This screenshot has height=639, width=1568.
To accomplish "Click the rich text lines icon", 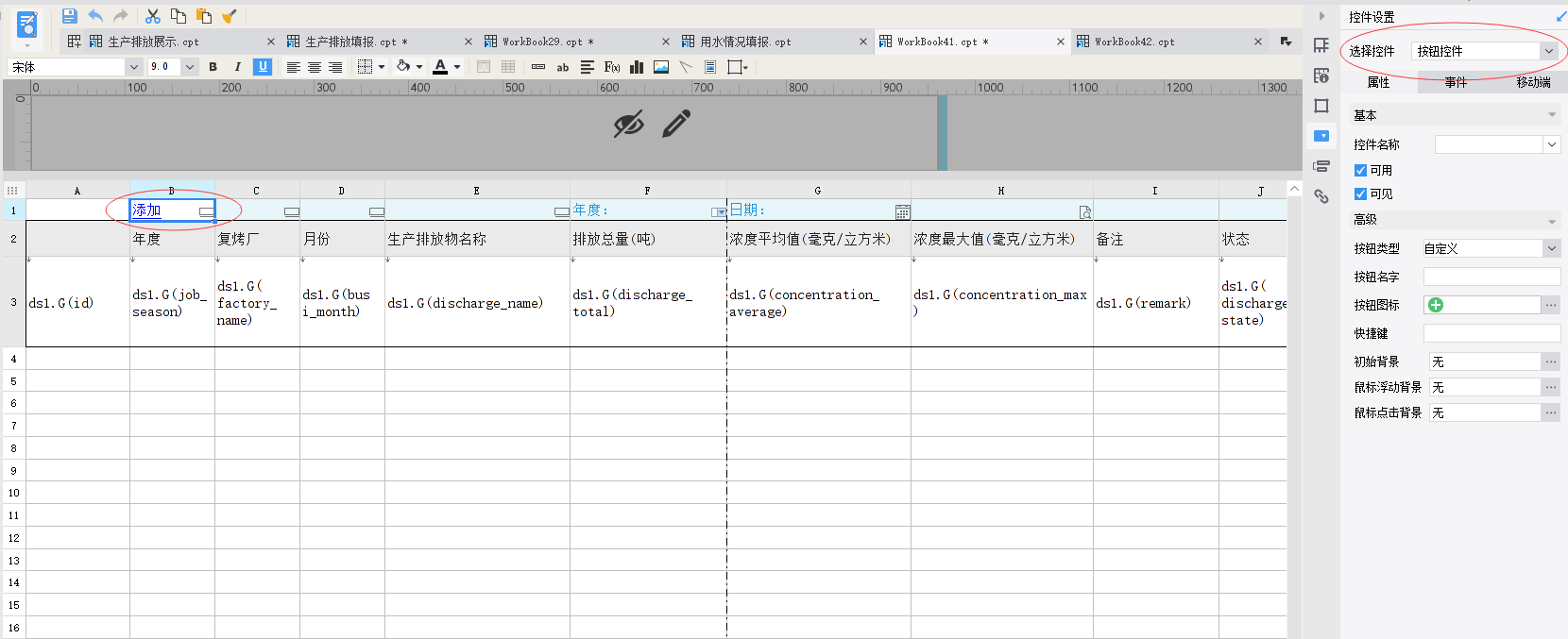I will pos(588,67).
